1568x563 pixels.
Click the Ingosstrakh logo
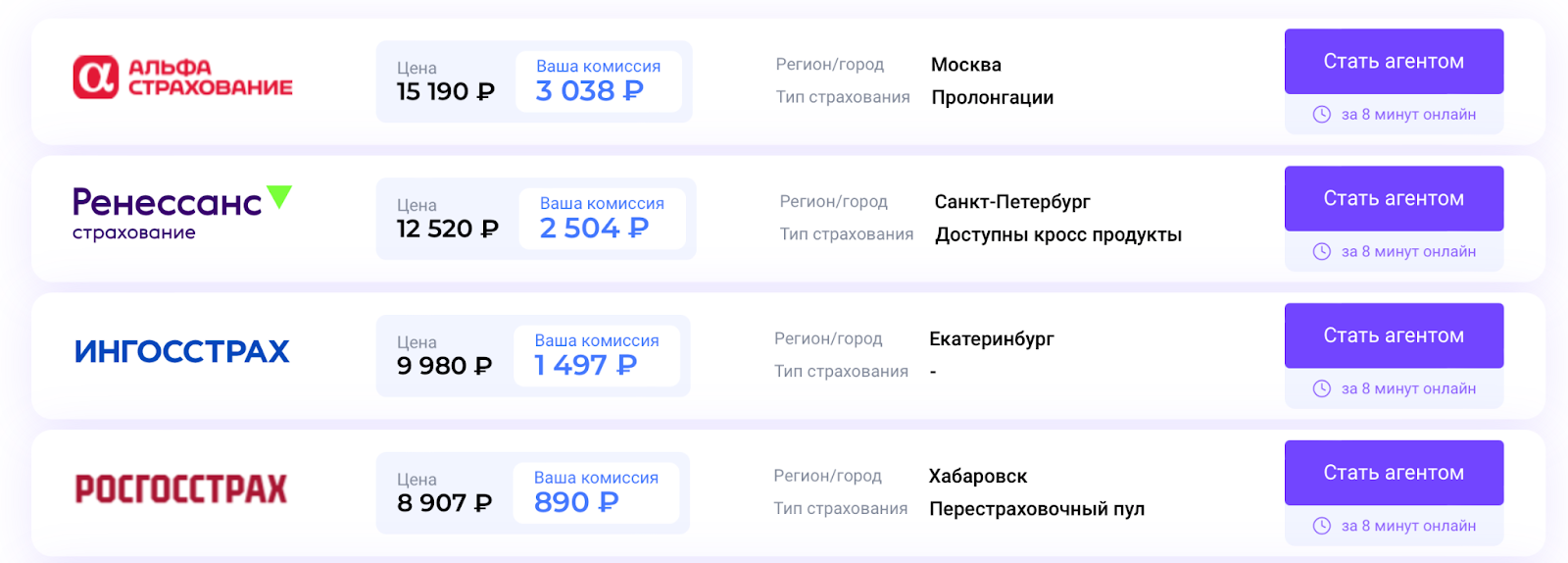coord(182,351)
